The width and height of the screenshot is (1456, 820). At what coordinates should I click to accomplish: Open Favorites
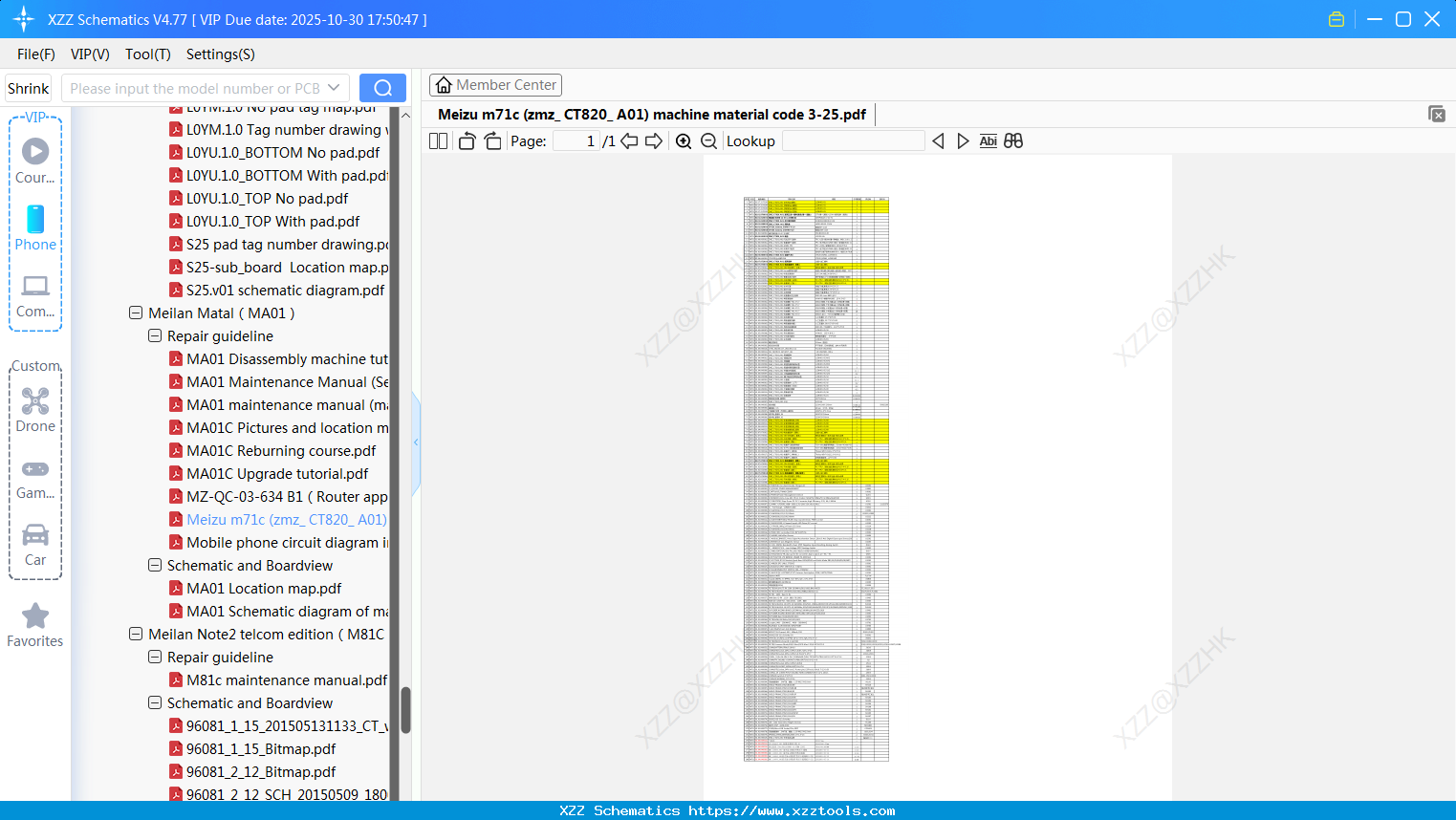click(35, 626)
